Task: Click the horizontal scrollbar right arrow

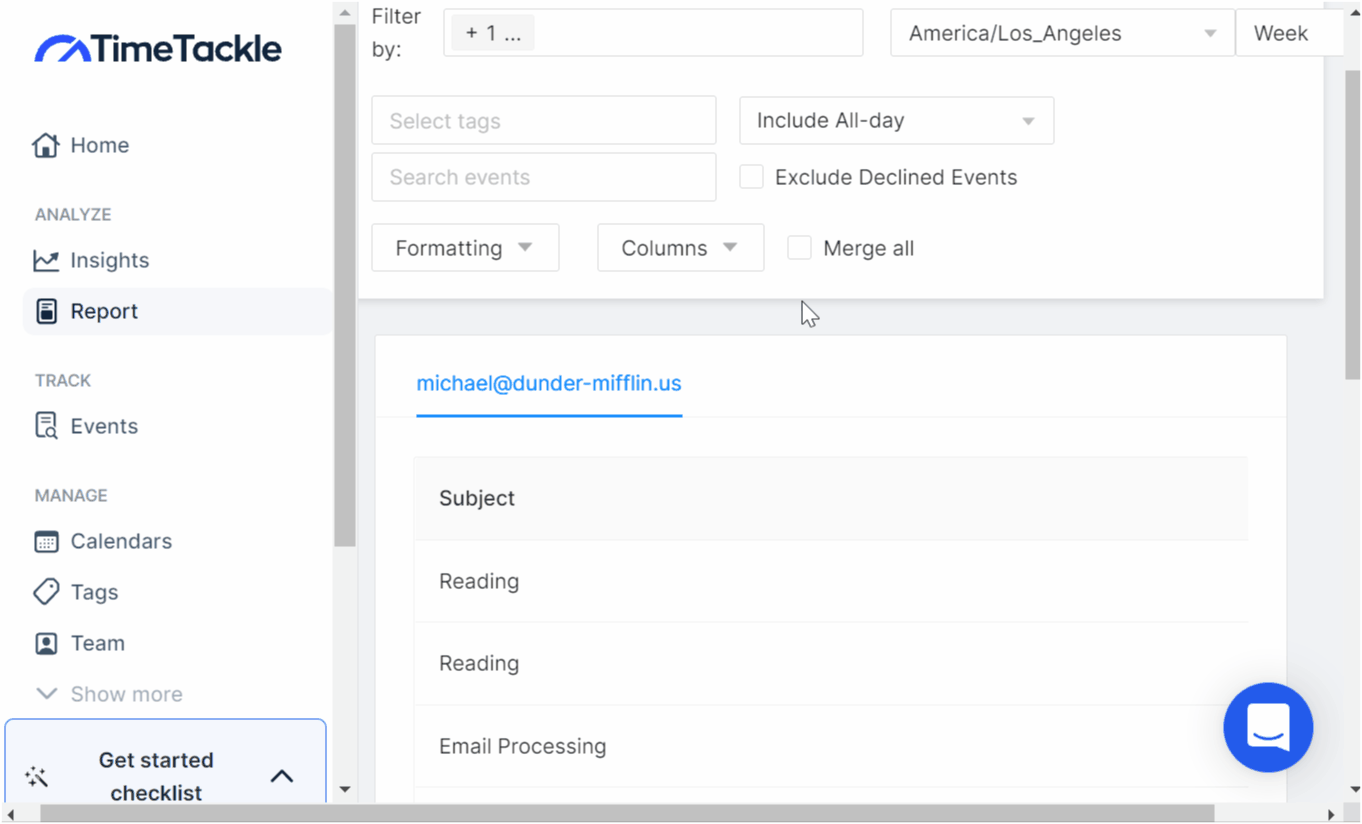Action: tap(1332, 814)
